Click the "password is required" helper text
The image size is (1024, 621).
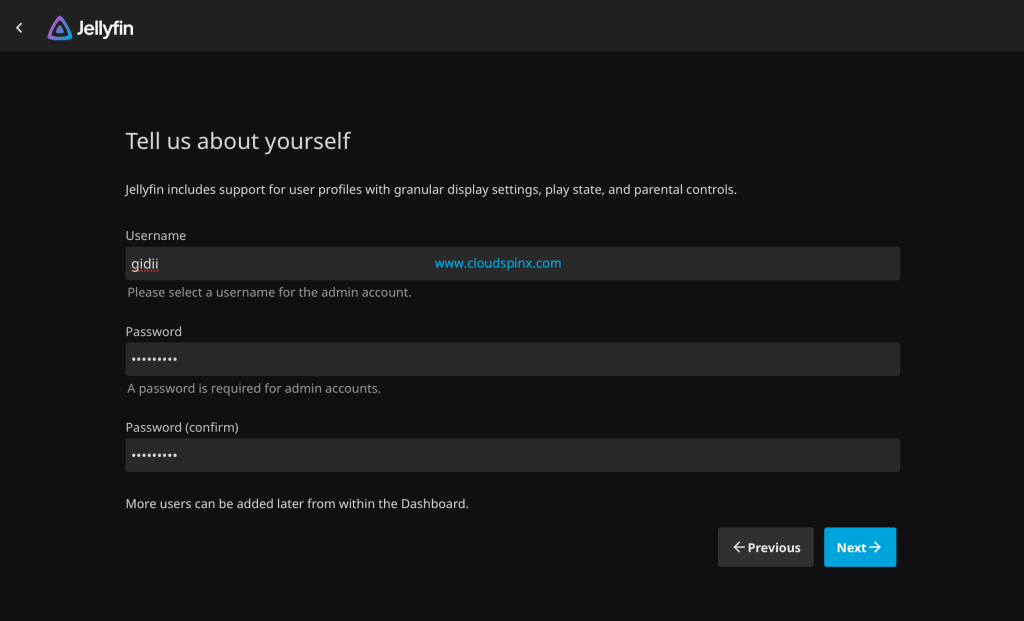(x=254, y=388)
